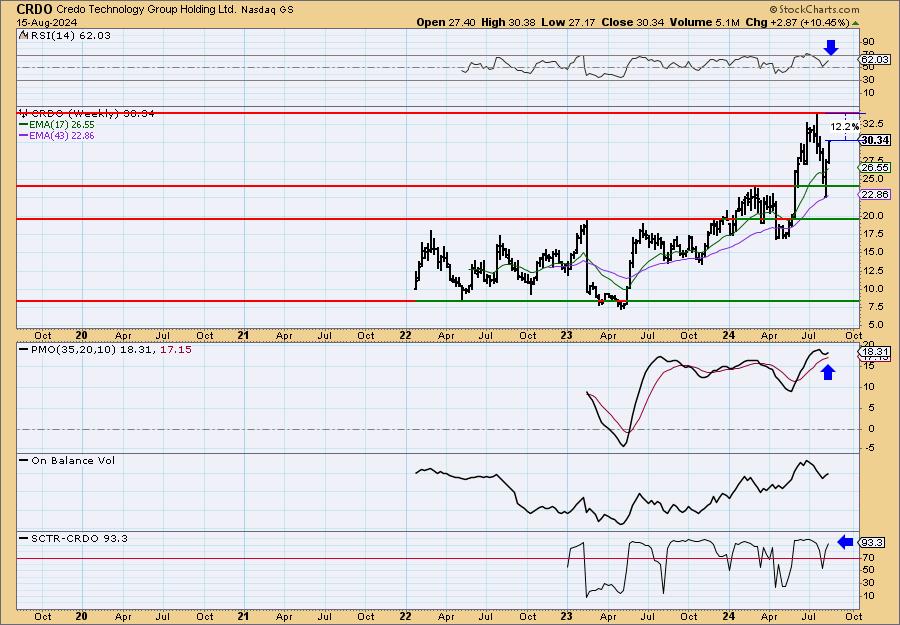This screenshot has height=625, width=900.
Task: Click the 26.55 EMA tag on right axis
Action: point(875,168)
